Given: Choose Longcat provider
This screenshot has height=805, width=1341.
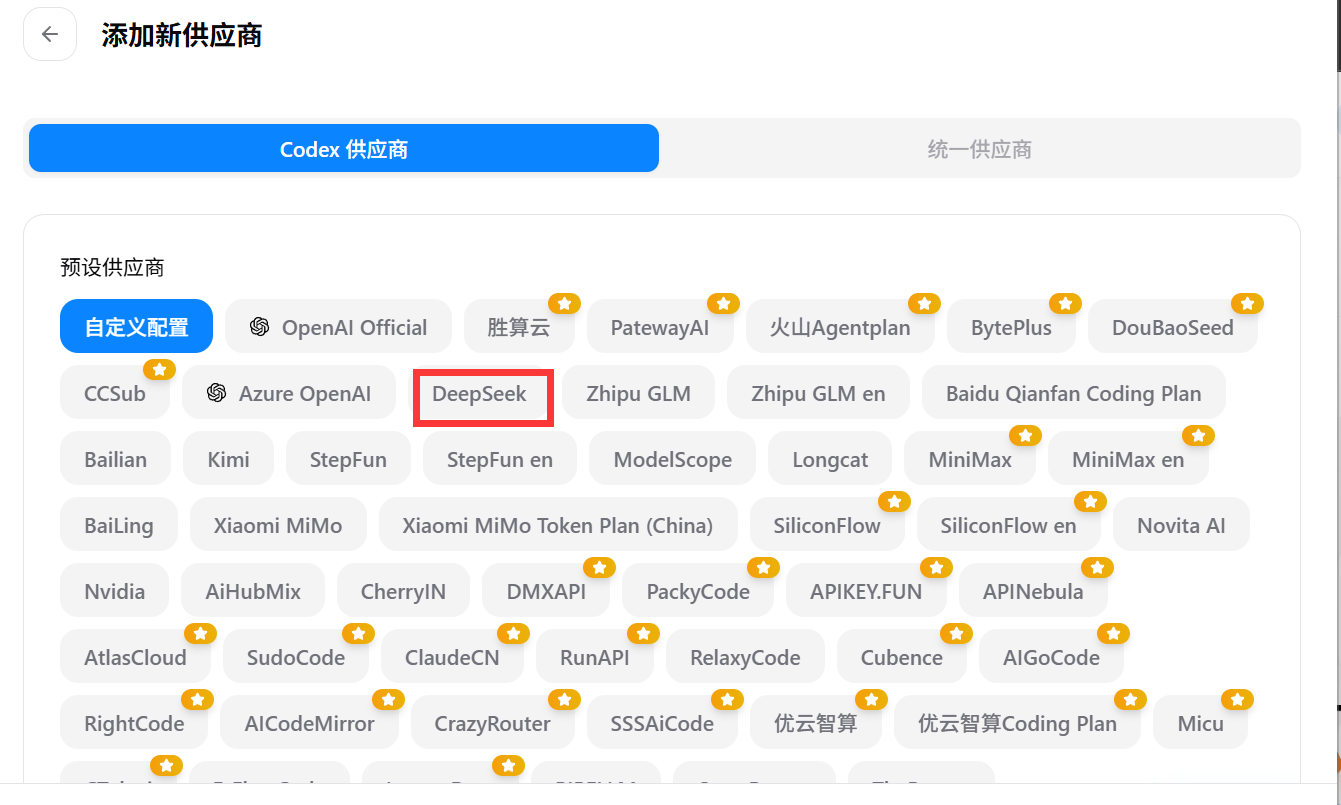Looking at the screenshot, I should (831, 458).
